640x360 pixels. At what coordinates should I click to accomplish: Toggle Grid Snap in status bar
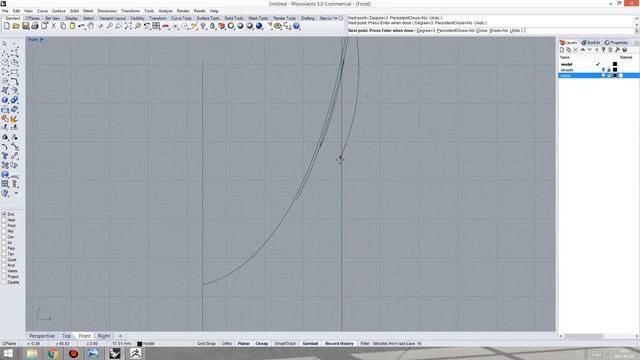coord(206,344)
